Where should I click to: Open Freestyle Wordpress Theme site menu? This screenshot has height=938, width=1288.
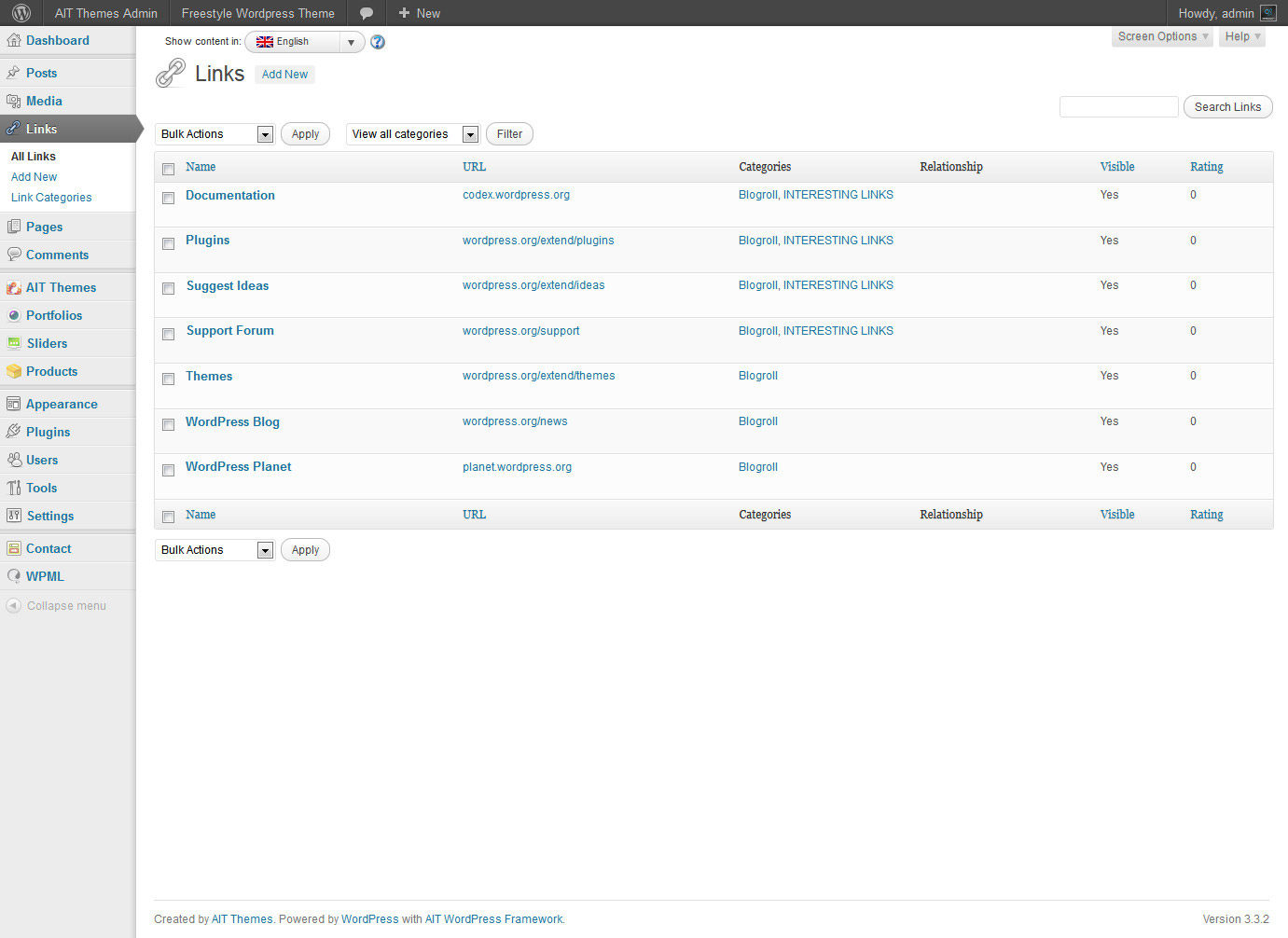point(258,13)
